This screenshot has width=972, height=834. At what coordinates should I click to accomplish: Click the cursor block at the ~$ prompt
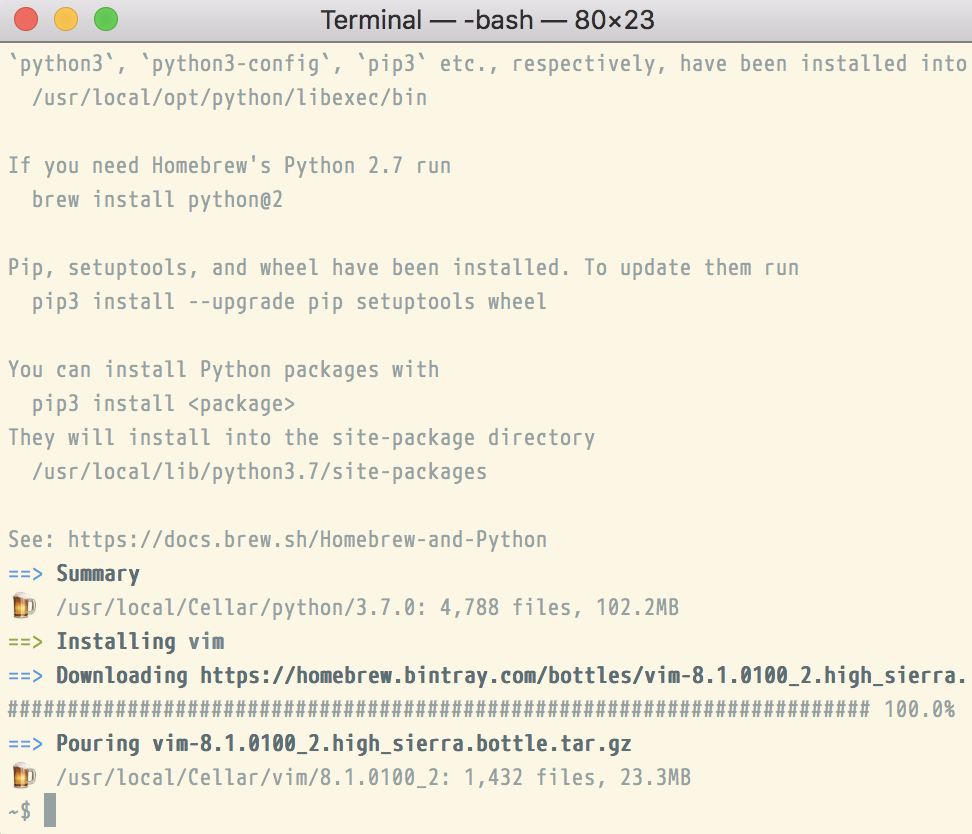tap(50, 811)
